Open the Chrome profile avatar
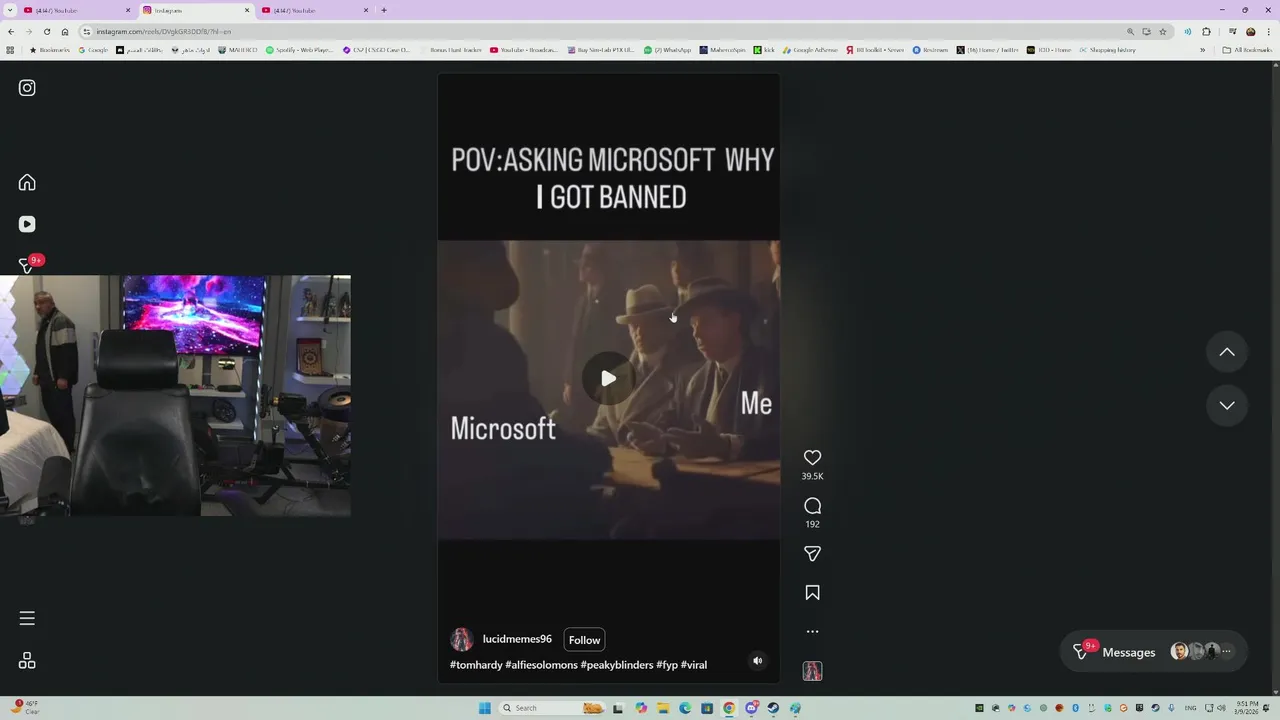The image size is (1280, 720). pyautogui.click(x=1250, y=31)
